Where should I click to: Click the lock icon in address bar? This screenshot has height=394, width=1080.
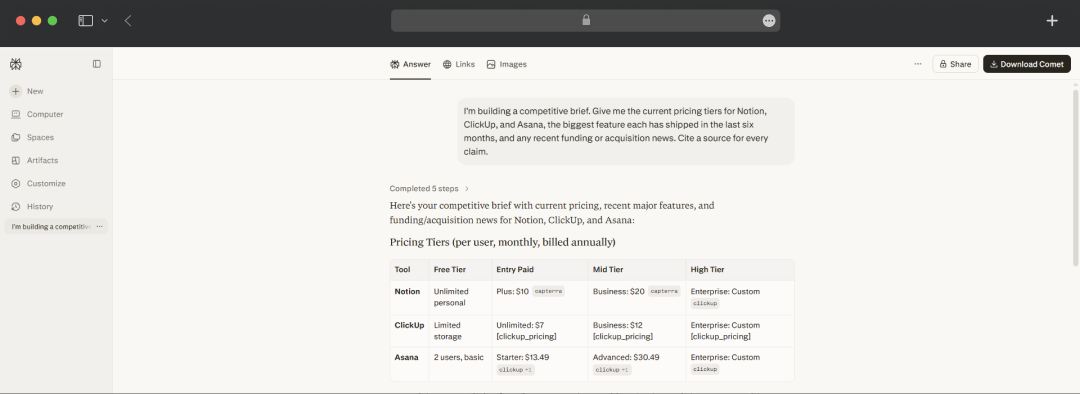[586, 21]
